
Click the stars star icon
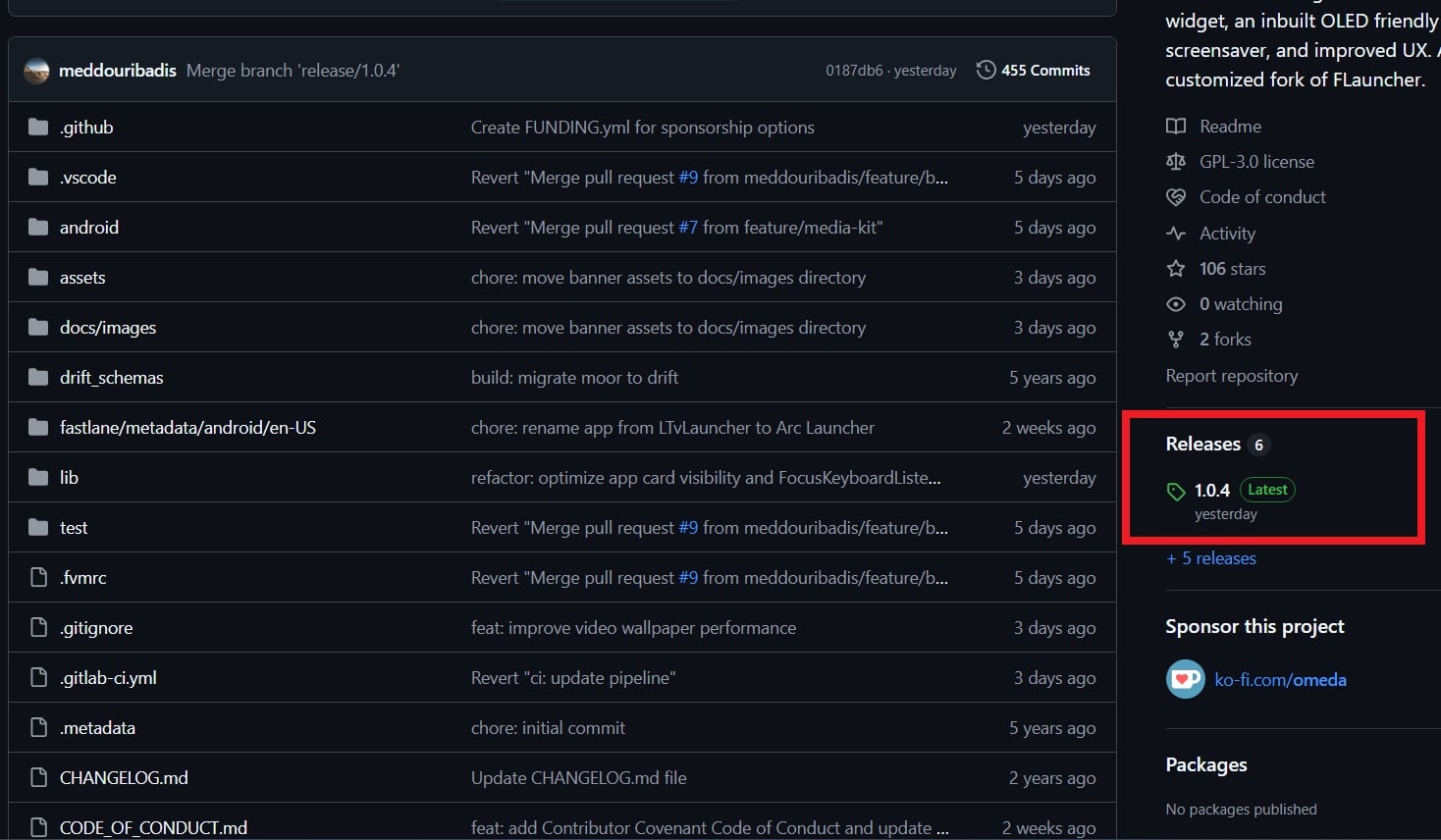(x=1176, y=269)
